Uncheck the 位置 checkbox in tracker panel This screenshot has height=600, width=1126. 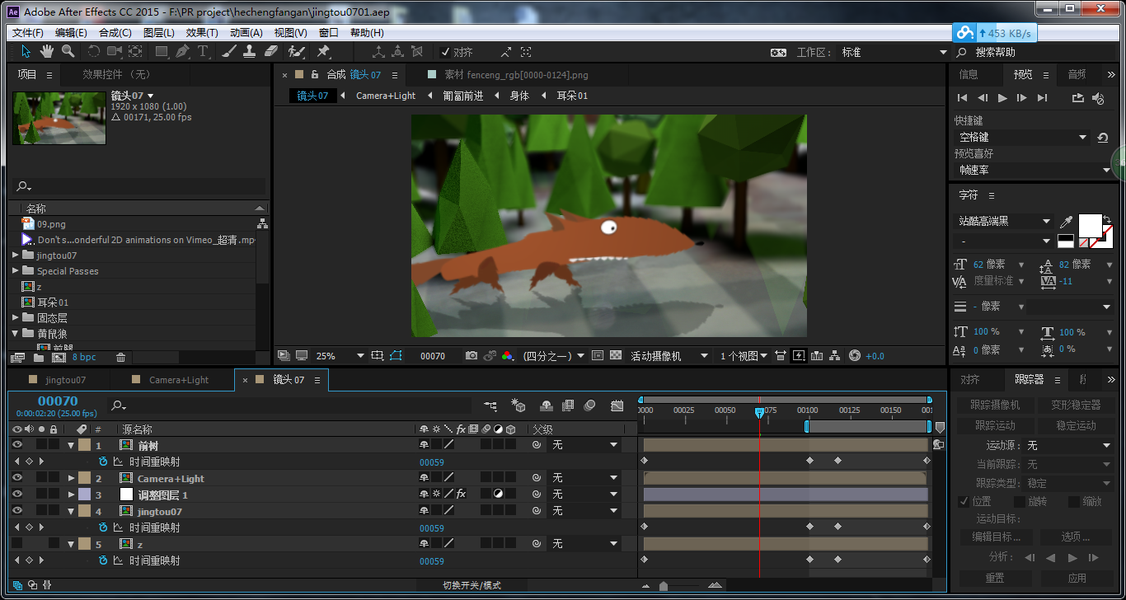pos(964,501)
